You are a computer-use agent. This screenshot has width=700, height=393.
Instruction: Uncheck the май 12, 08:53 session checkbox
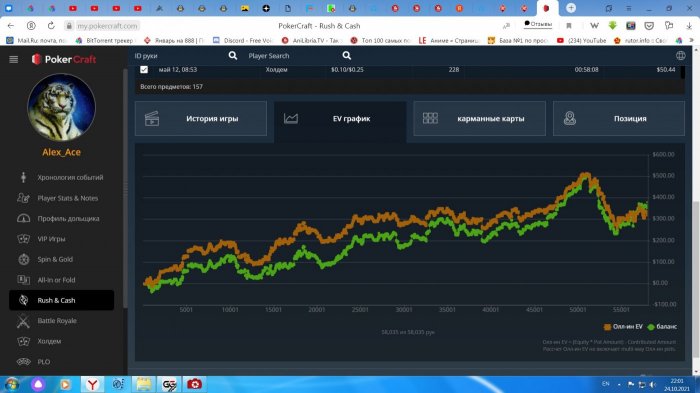[x=144, y=69]
